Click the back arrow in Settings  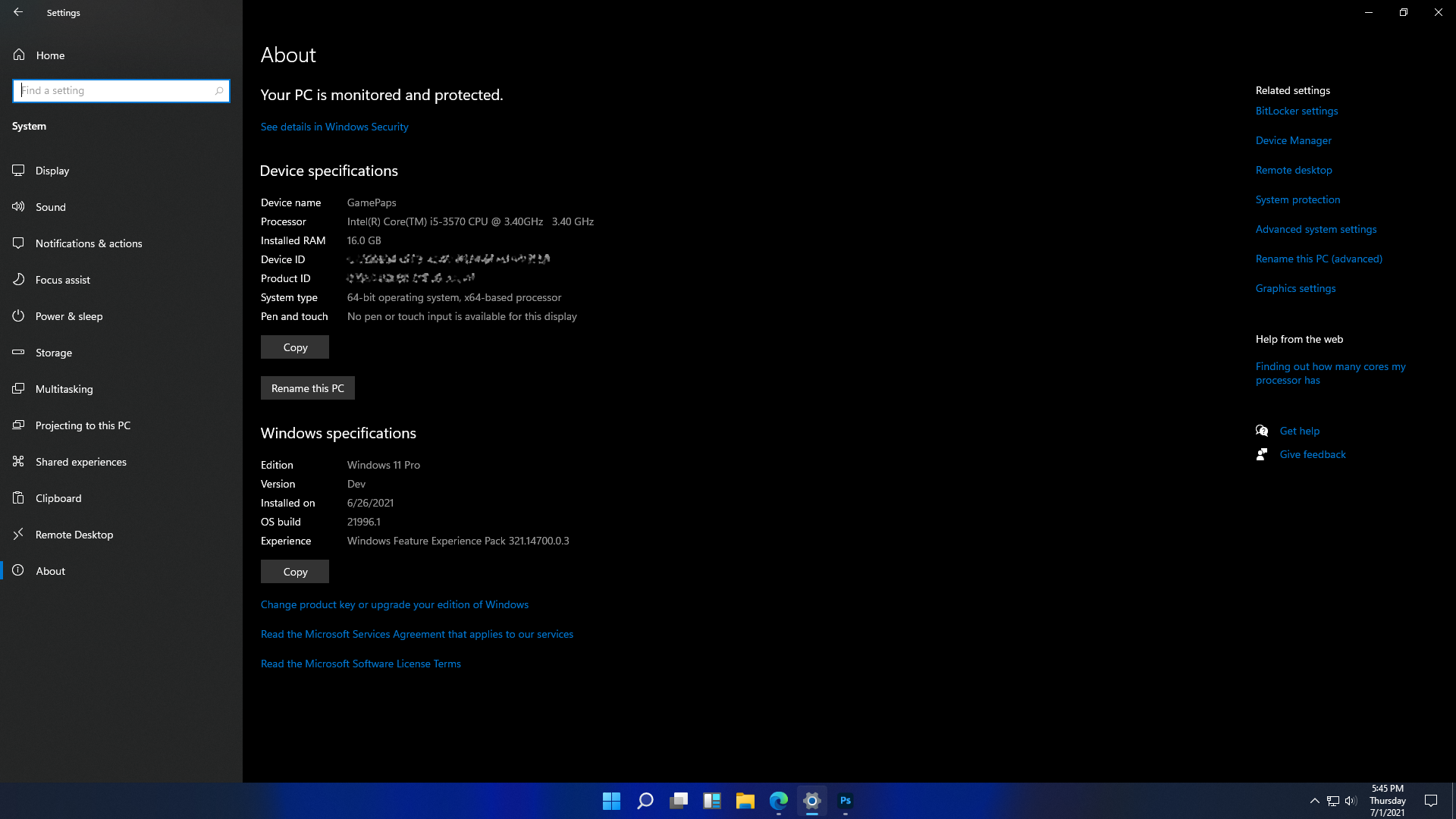point(18,12)
